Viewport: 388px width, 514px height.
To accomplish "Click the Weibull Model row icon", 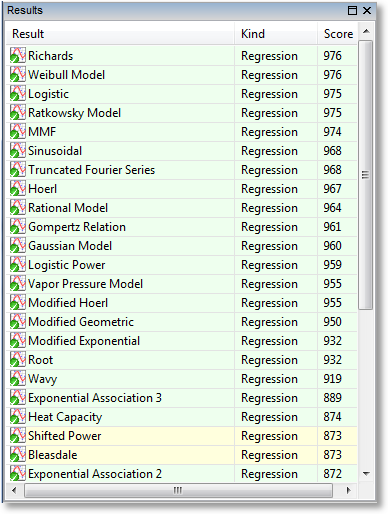I will pyautogui.click(x=18, y=74).
